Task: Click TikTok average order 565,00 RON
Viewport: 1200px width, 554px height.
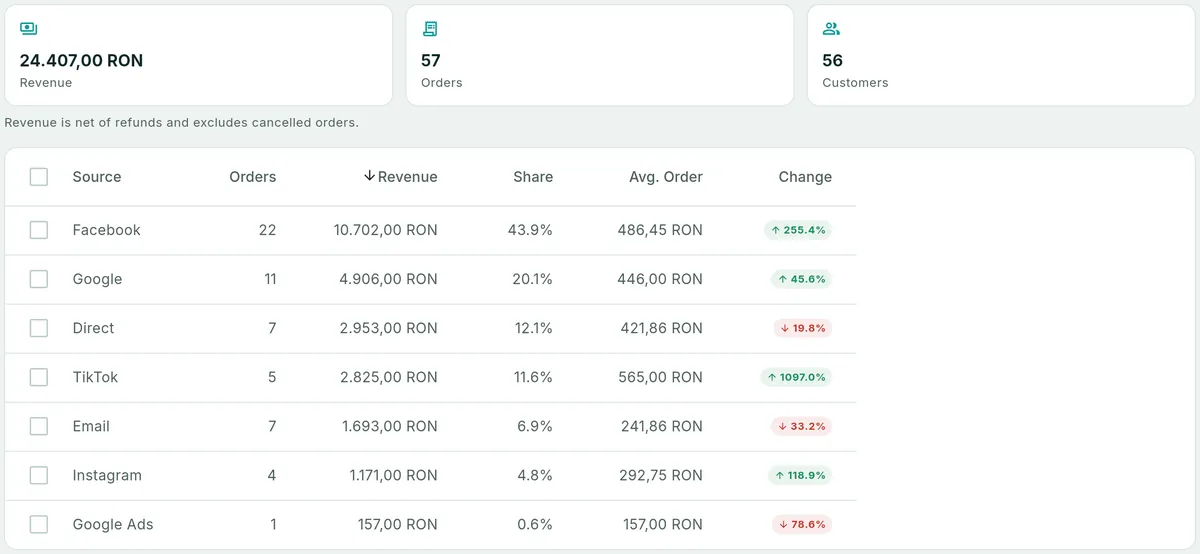Action: pyautogui.click(x=660, y=377)
